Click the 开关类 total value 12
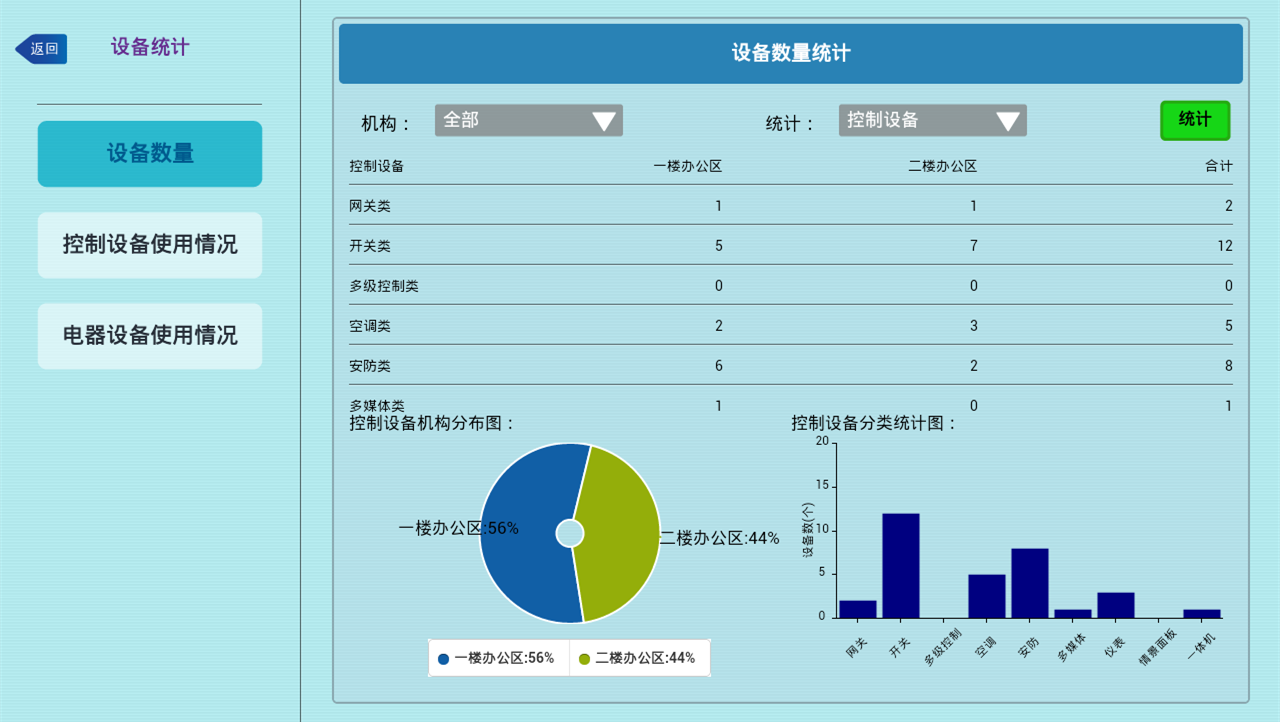The width and height of the screenshot is (1280, 722). 1225,246
